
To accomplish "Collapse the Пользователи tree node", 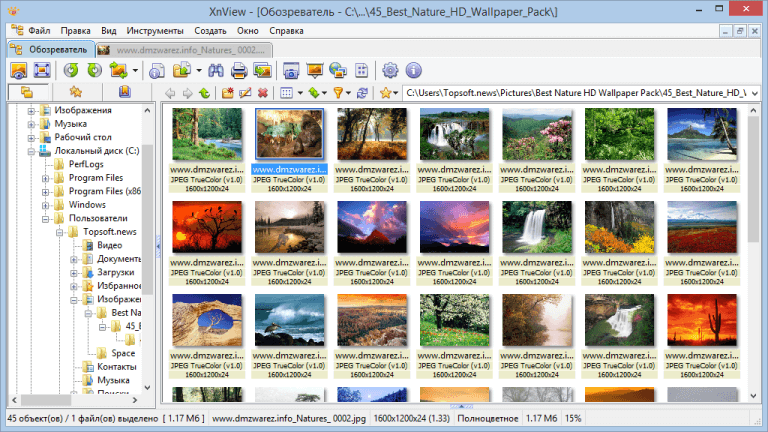I will pyautogui.click(x=45, y=219).
